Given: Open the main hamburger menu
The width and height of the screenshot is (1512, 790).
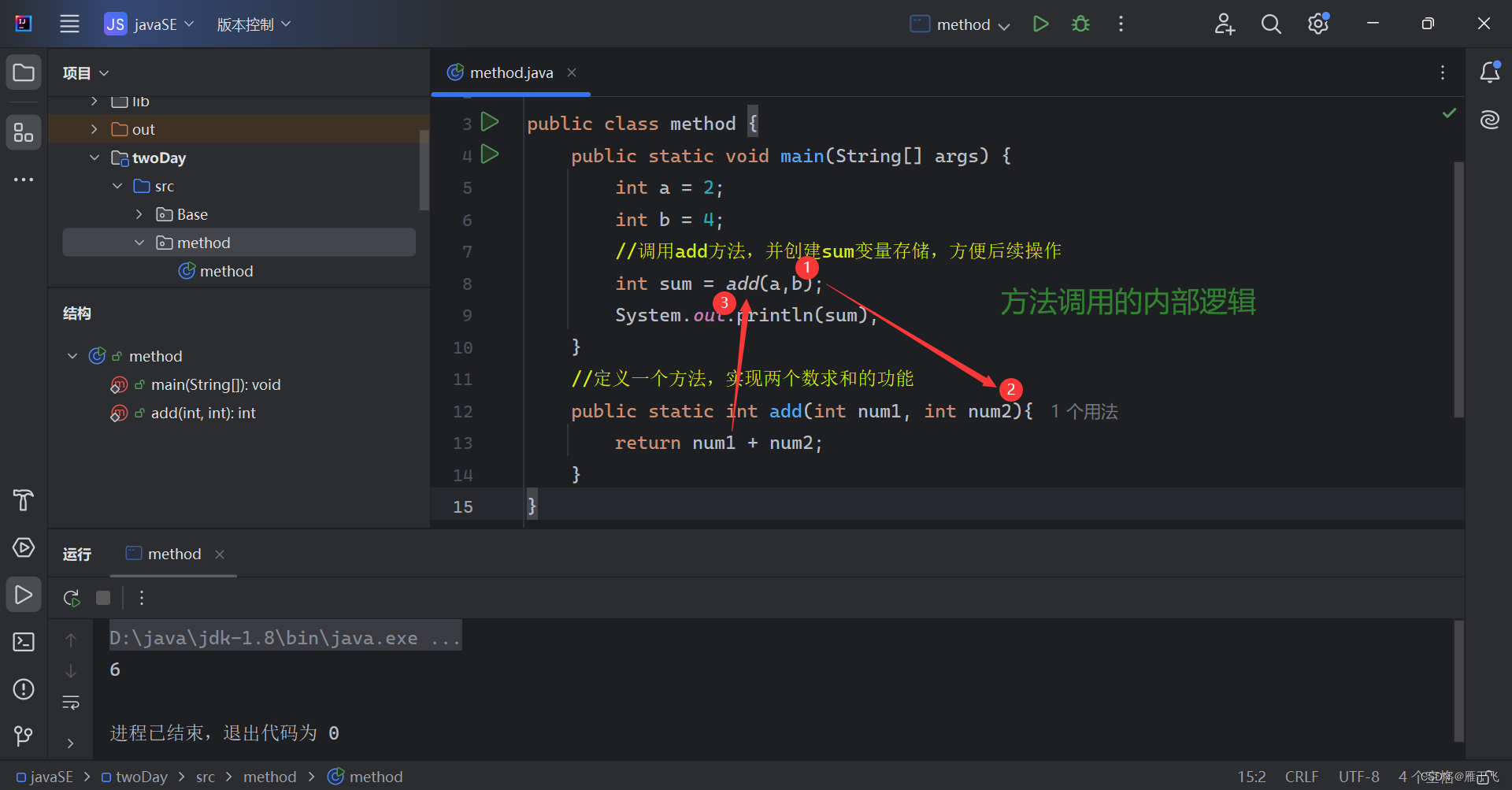Looking at the screenshot, I should pyautogui.click(x=69, y=24).
